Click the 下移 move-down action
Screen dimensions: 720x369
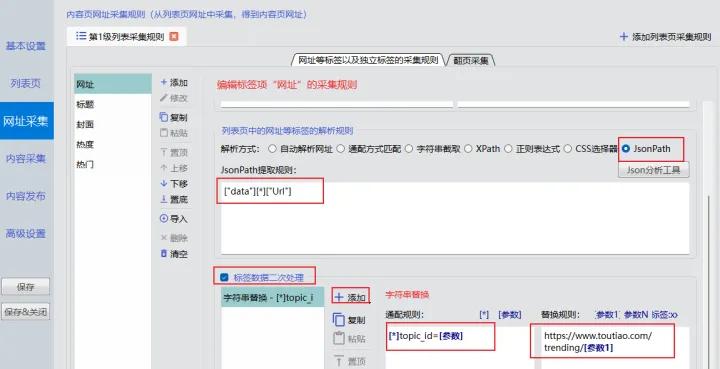pyautogui.click(x=174, y=184)
